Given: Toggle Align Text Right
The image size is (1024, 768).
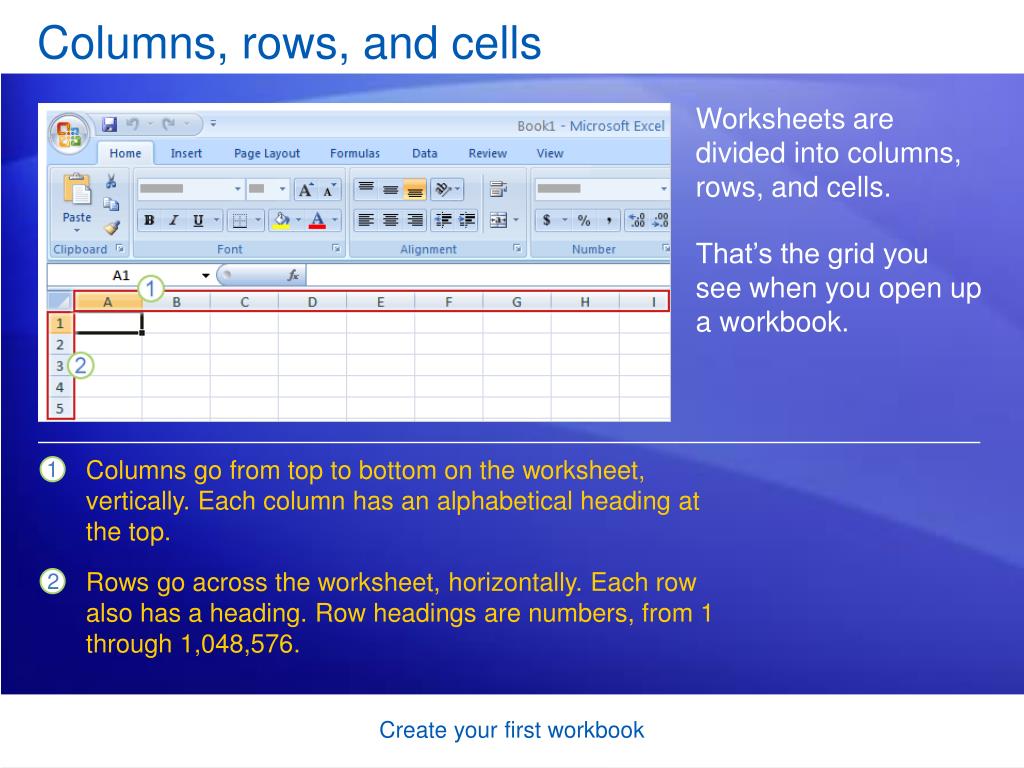Looking at the screenshot, I should (415, 220).
